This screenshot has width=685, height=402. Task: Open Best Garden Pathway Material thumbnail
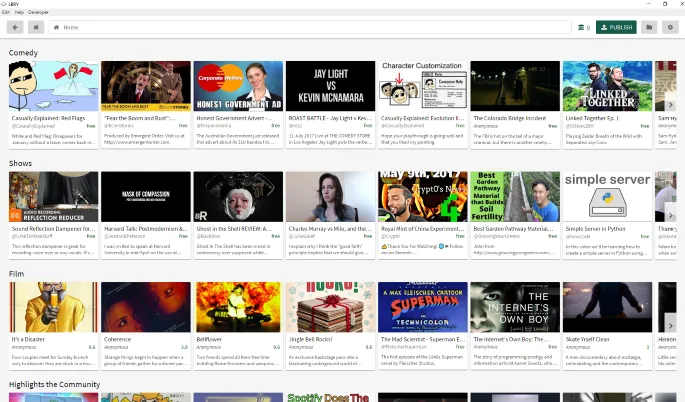515,197
